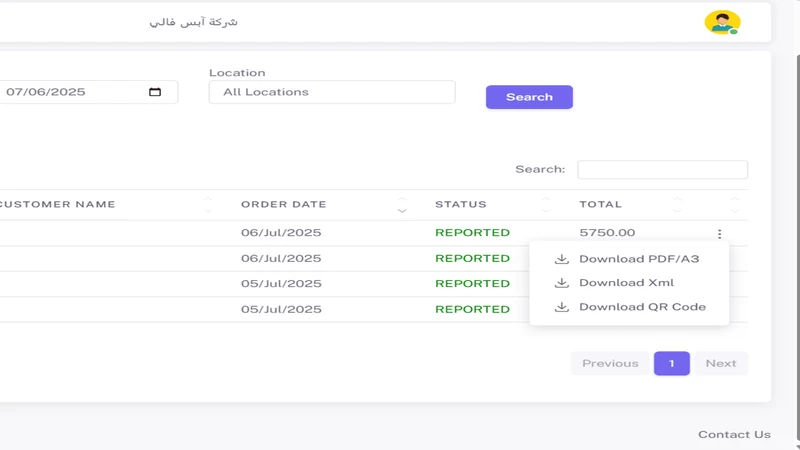800x450 pixels.
Task: Sort table by Order Date arrows
Action: pos(402,205)
